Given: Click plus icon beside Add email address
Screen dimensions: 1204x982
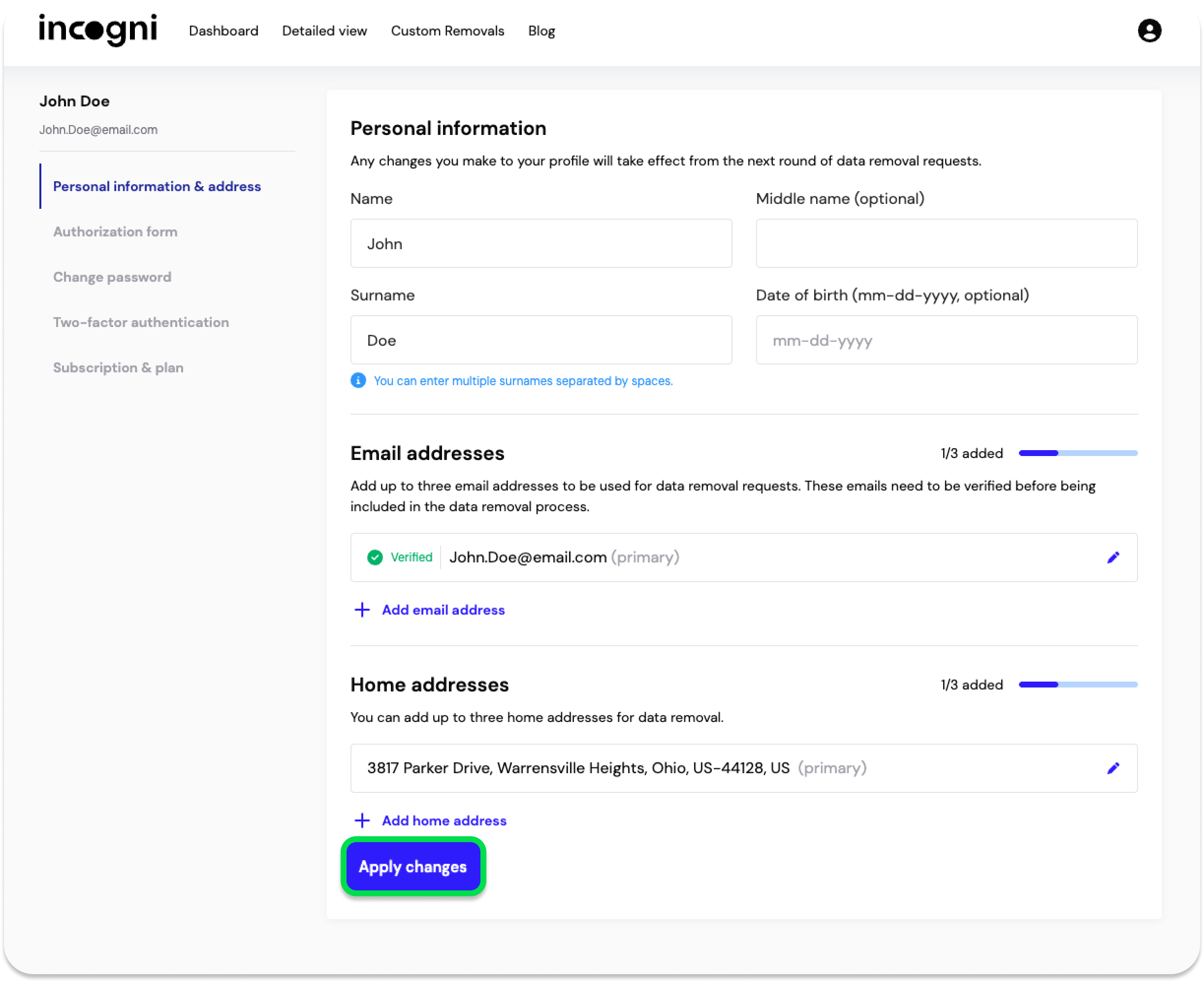Looking at the screenshot, I should [x=362, y=610].
